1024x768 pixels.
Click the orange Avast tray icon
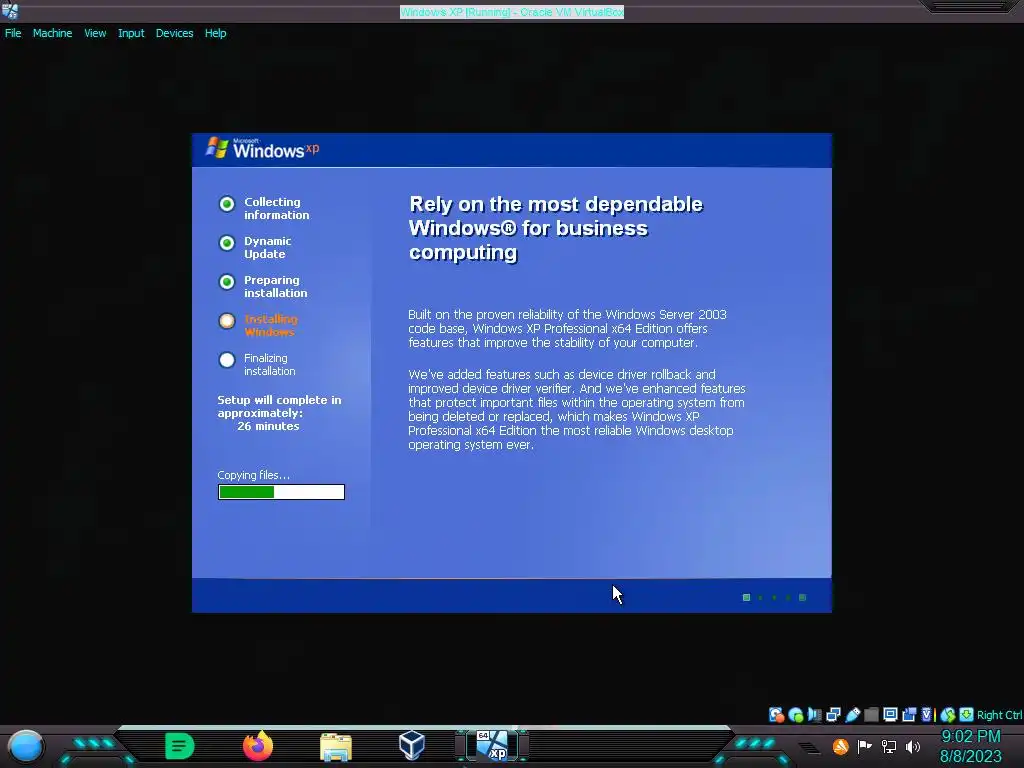[840, 746]
